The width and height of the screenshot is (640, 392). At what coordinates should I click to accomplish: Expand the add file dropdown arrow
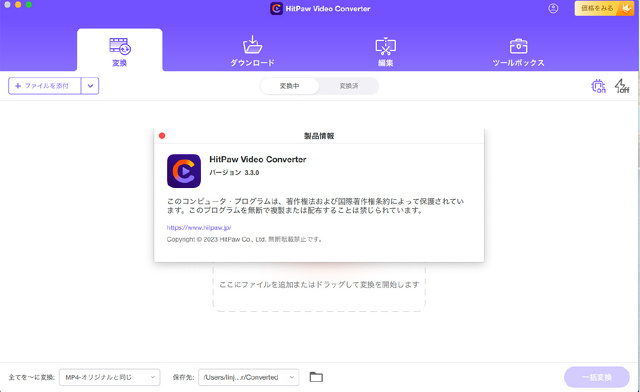(90, 86)
